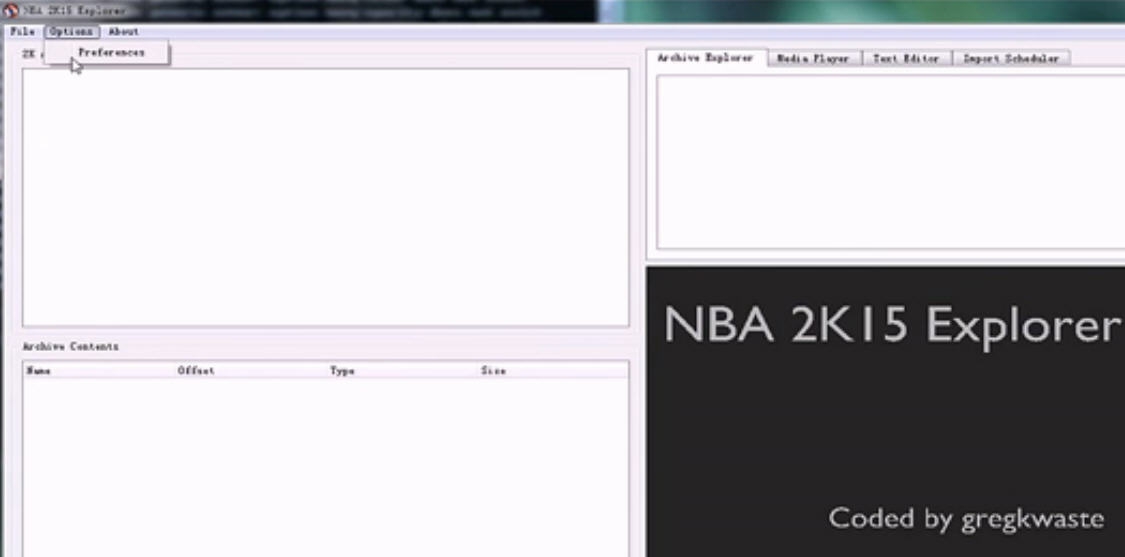Choose Preferences from the Options dropdown
1125x557 pixels.
tap(108, 52)
